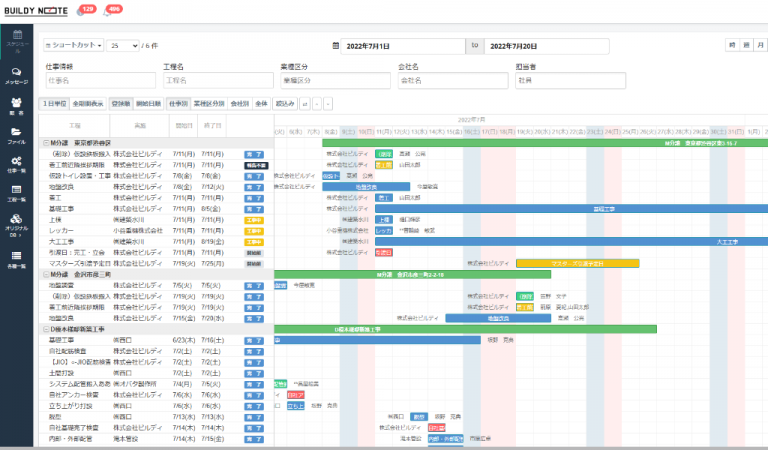Switch to 会社別 grouping tab

pos(239,103)
